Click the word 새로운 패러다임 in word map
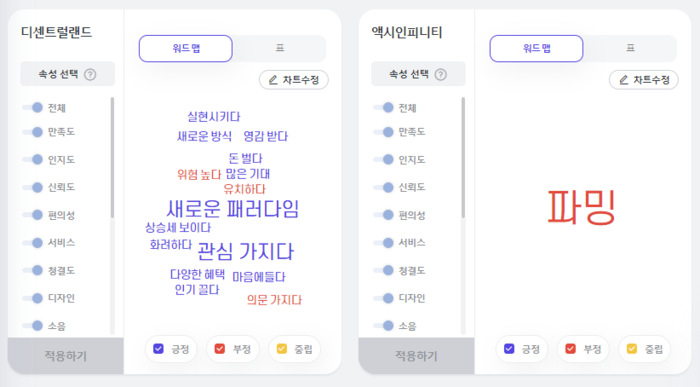The image size is (700, 387). tap(232, 208)
